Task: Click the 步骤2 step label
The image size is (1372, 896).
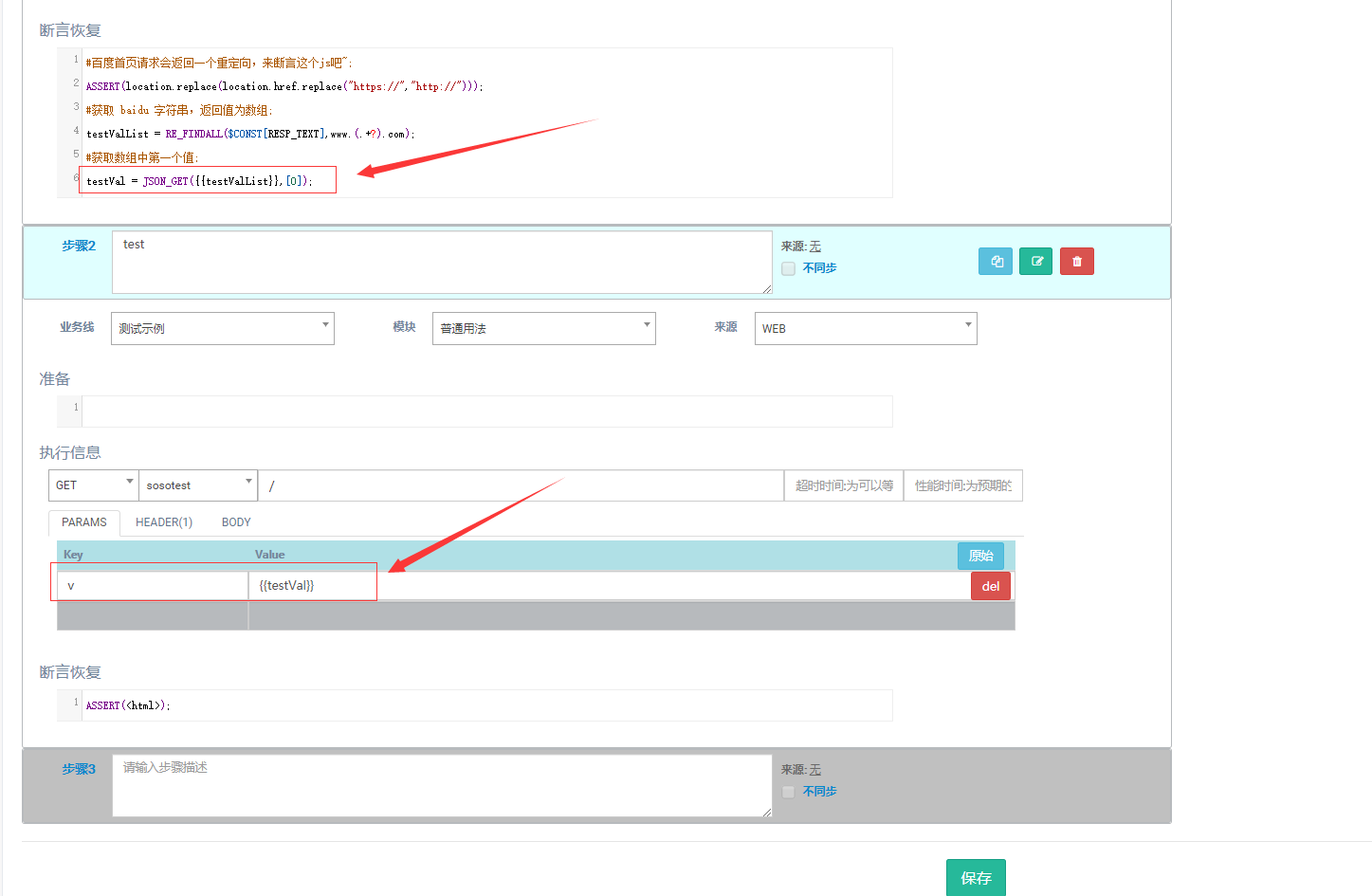Action: coord(79,246)
